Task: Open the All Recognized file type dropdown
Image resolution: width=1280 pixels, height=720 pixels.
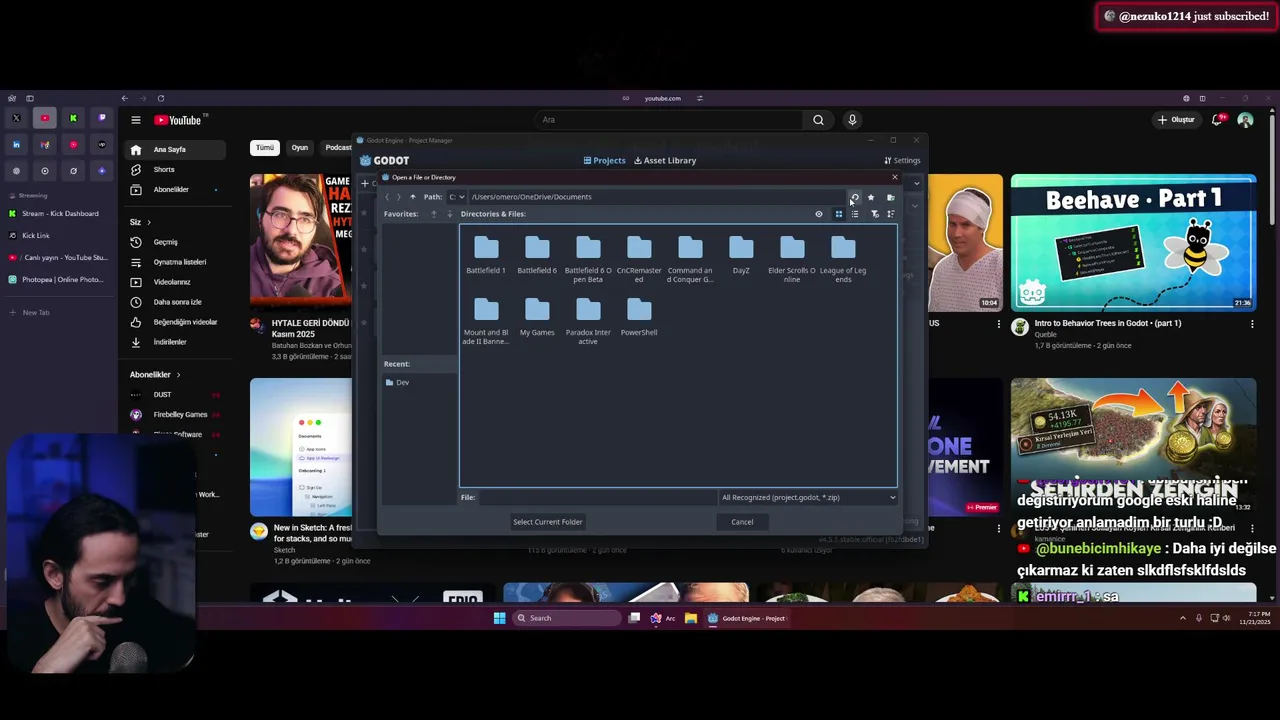Action: click(808, 497)
